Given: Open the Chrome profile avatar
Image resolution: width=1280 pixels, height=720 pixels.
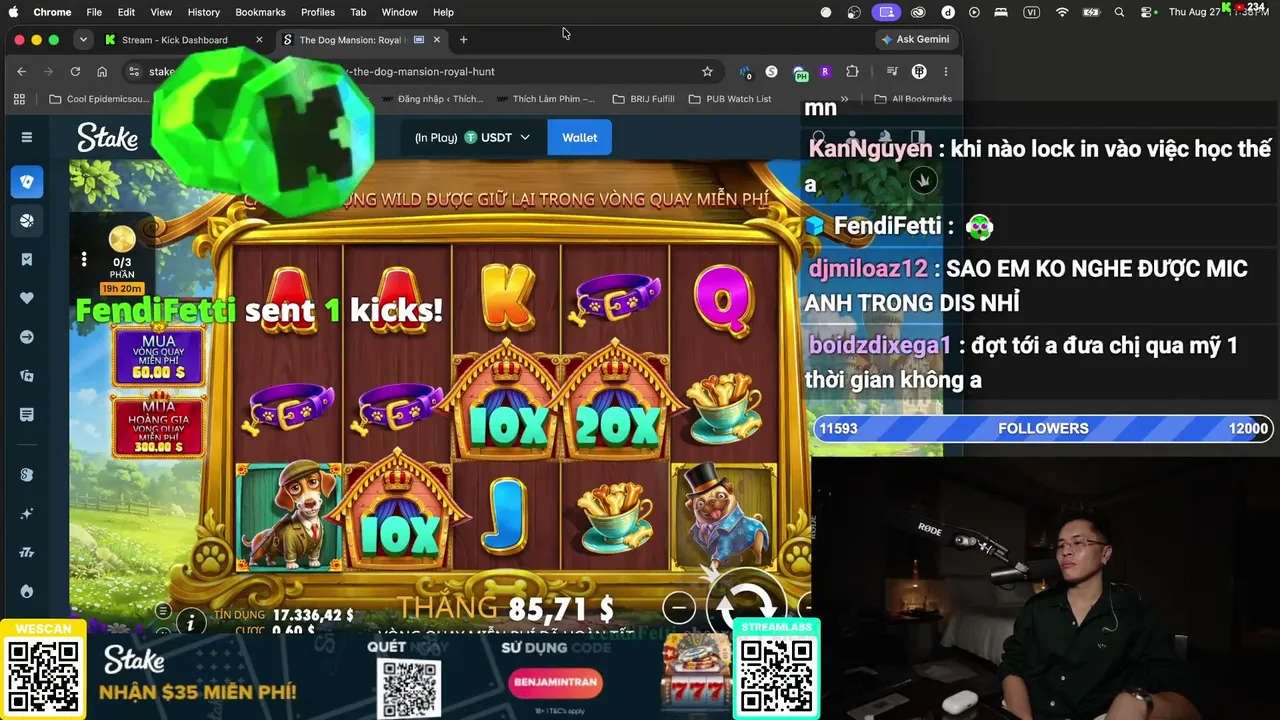Looking at the screenshot, I should 919,71.
